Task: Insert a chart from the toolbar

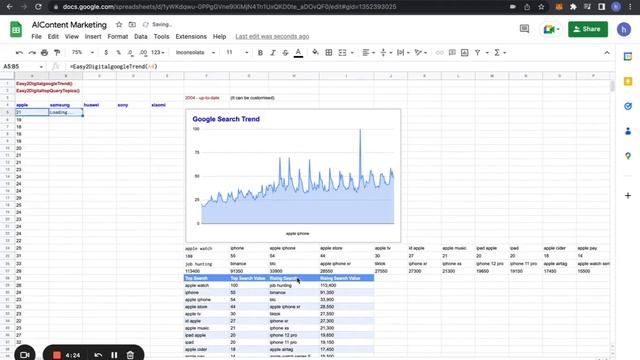Action: [x=464, y=53]
